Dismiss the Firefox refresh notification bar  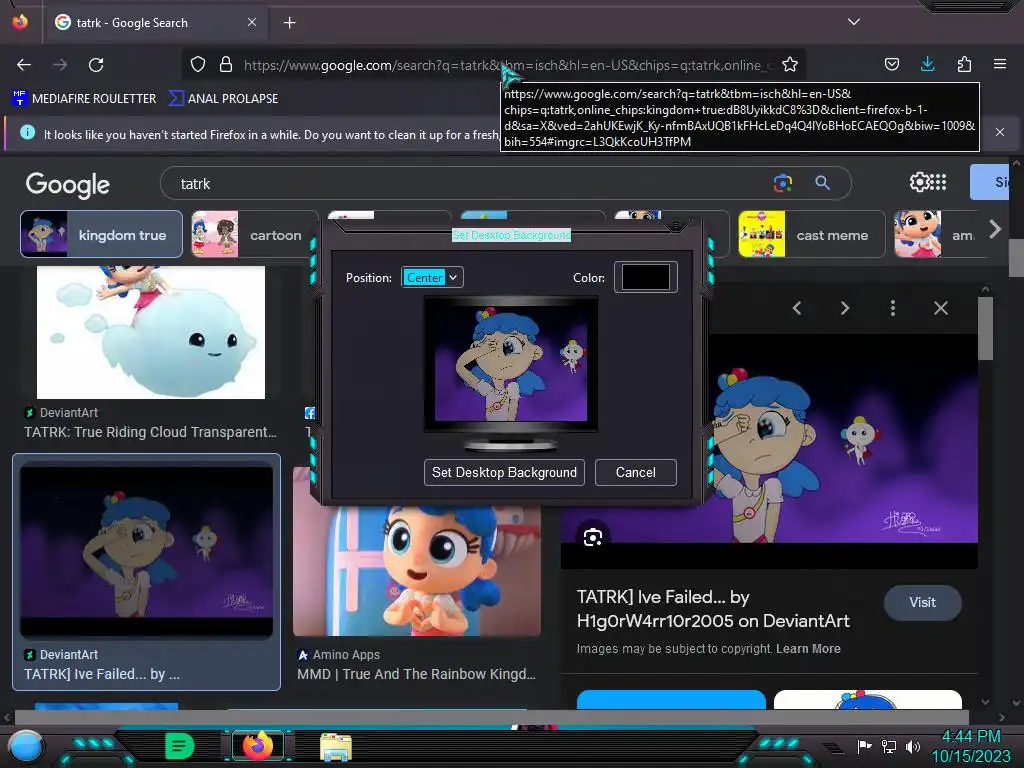click(1000, 132)
